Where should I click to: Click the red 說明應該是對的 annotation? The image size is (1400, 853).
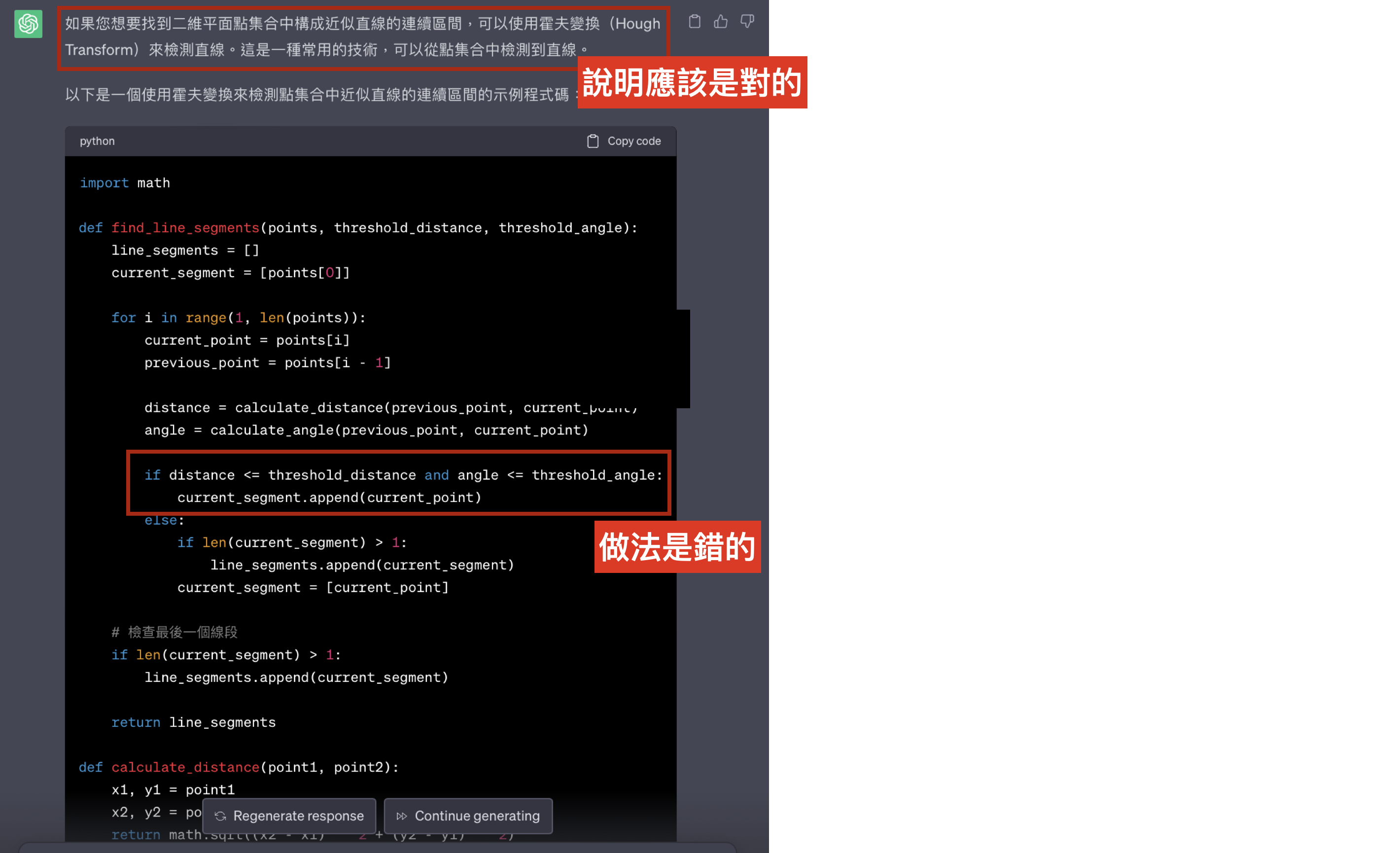[692, 82]
